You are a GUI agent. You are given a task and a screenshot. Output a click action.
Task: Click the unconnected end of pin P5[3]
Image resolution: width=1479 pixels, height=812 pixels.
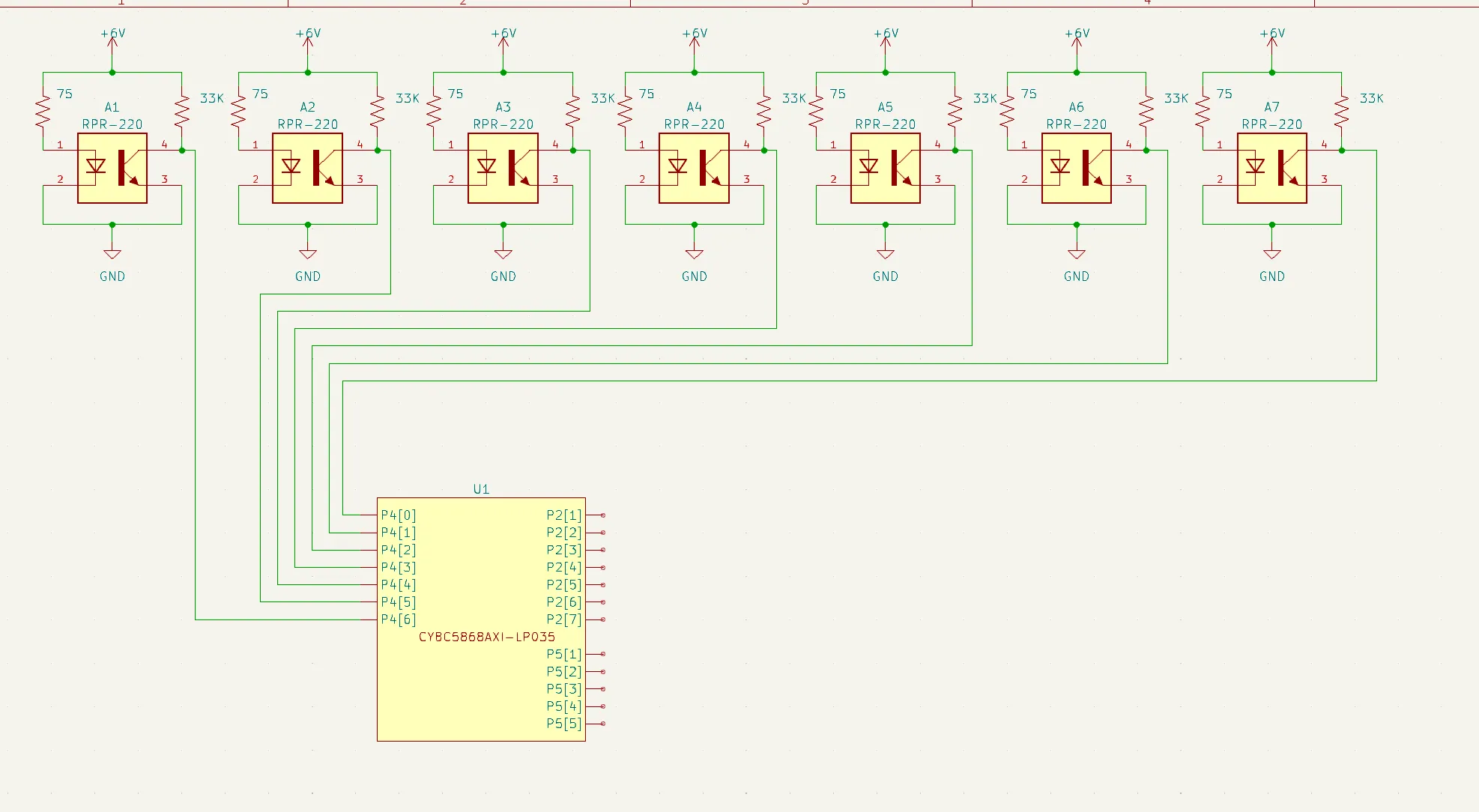(603, 689)
